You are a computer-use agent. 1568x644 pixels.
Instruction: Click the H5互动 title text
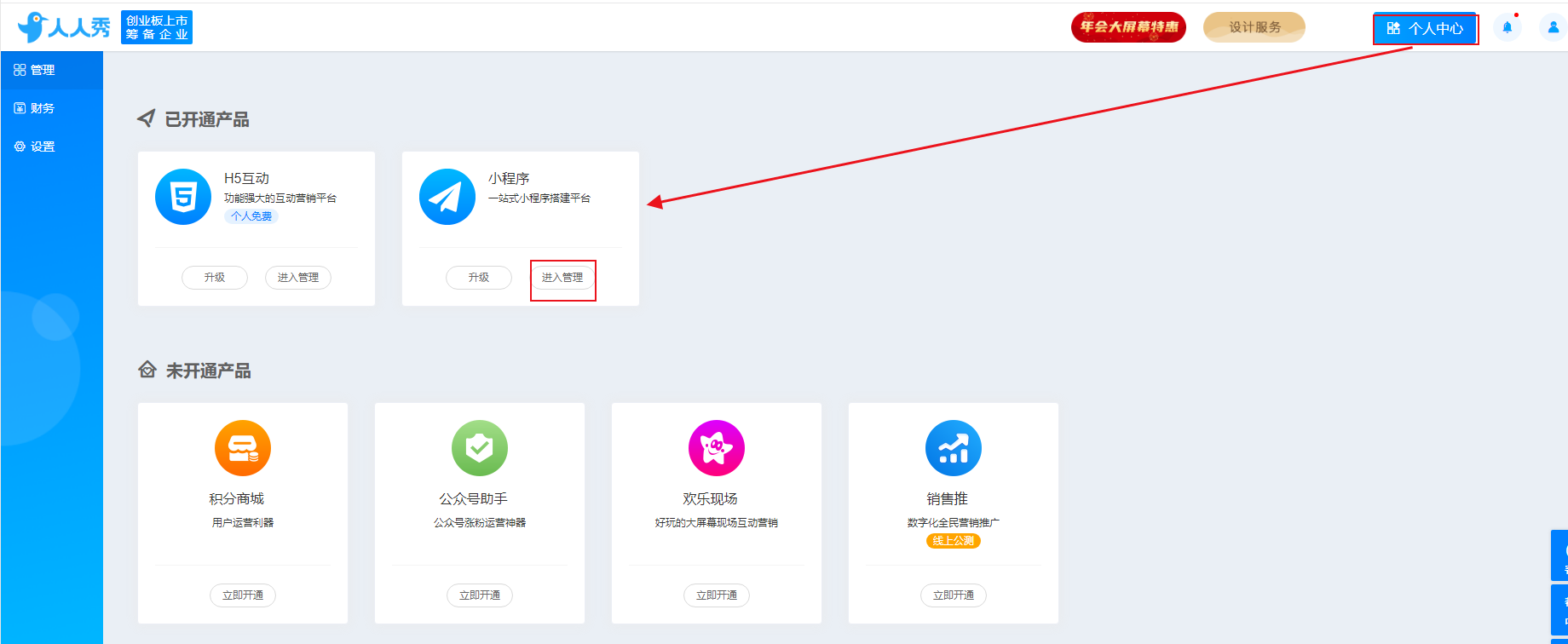point(246,178)
